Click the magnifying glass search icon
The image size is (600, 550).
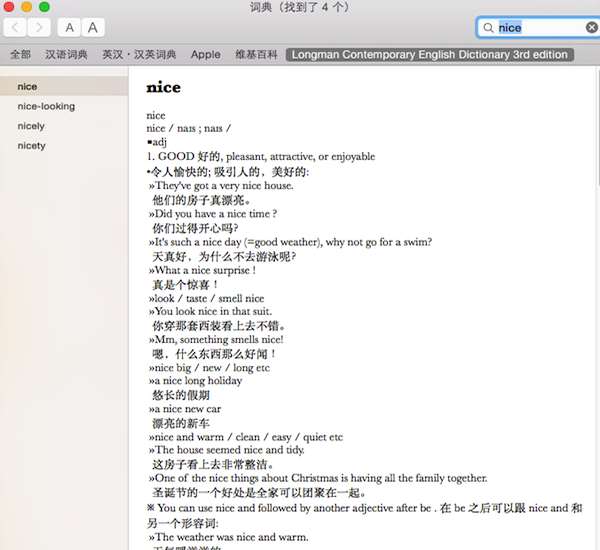click(x=488, y=28)
